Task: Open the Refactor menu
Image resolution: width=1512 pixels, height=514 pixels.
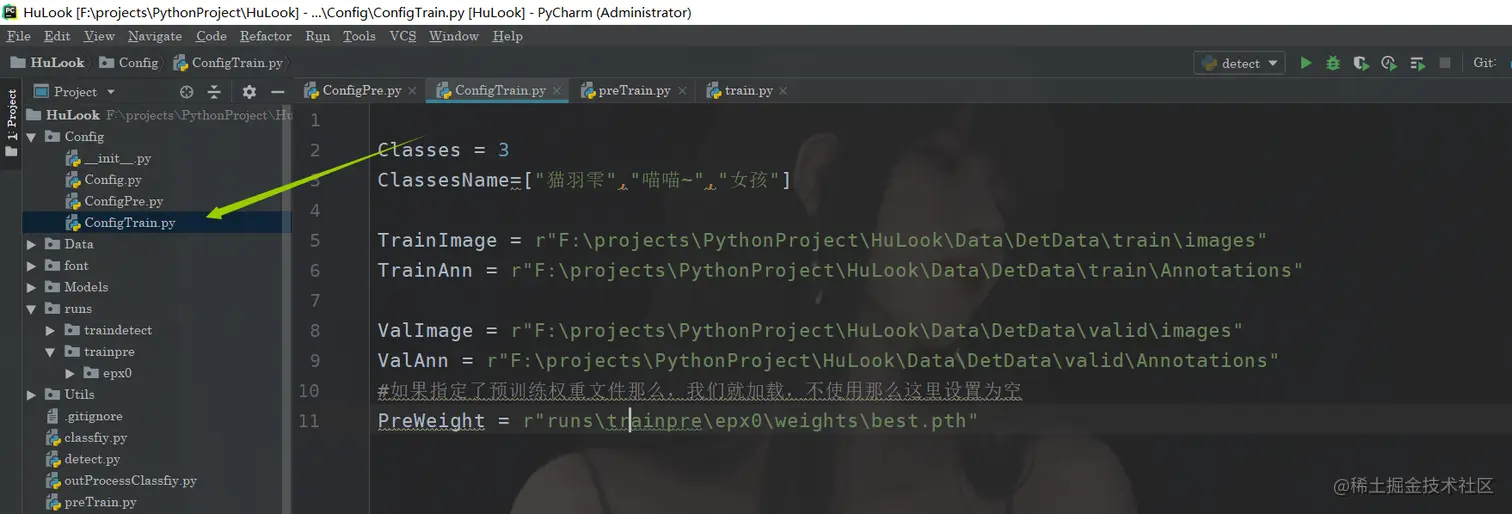Action: [x=266, y=36]
